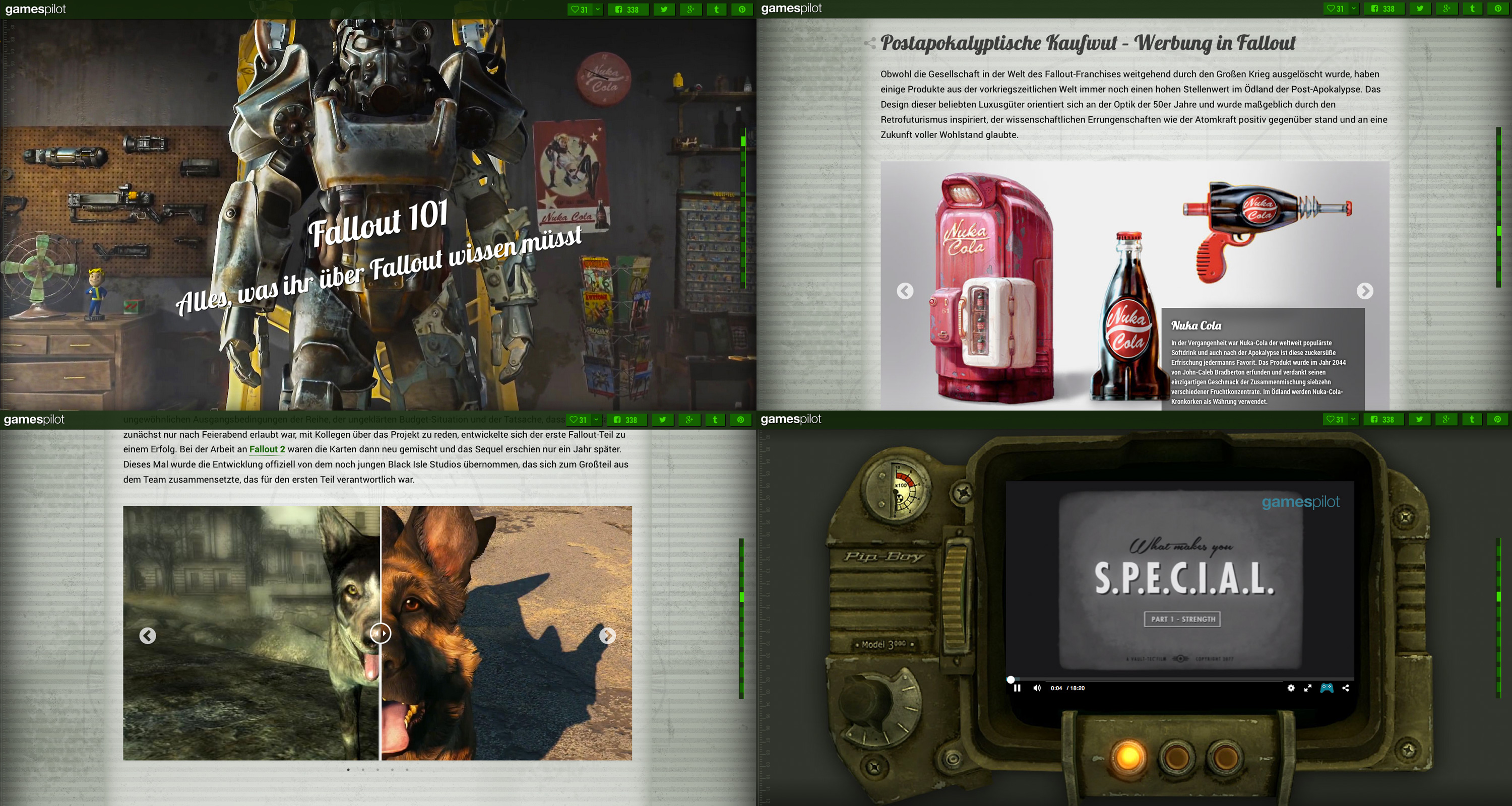Image resolution: width=1512 pixels, height=806 pixels.
Task: Share on Google+ from Pip-Boy video panel
Action: (1445, 419)
